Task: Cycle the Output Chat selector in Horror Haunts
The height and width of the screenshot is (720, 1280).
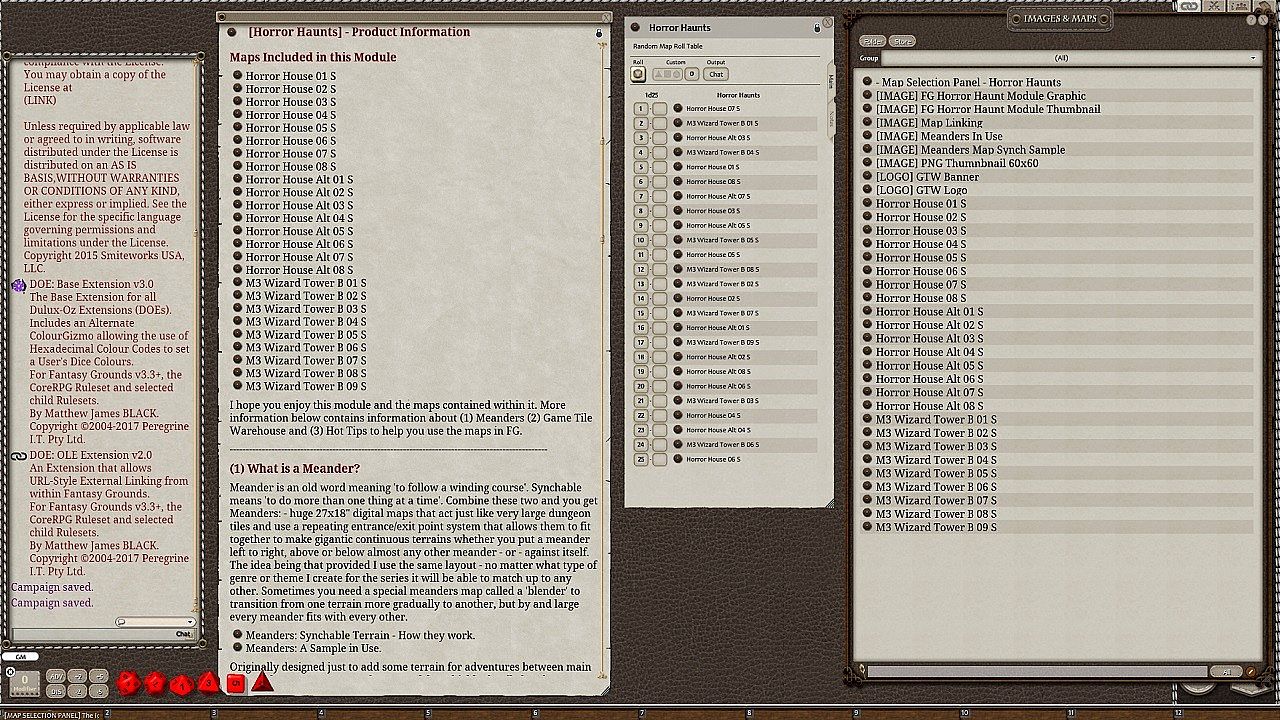Action: [716, 74]
